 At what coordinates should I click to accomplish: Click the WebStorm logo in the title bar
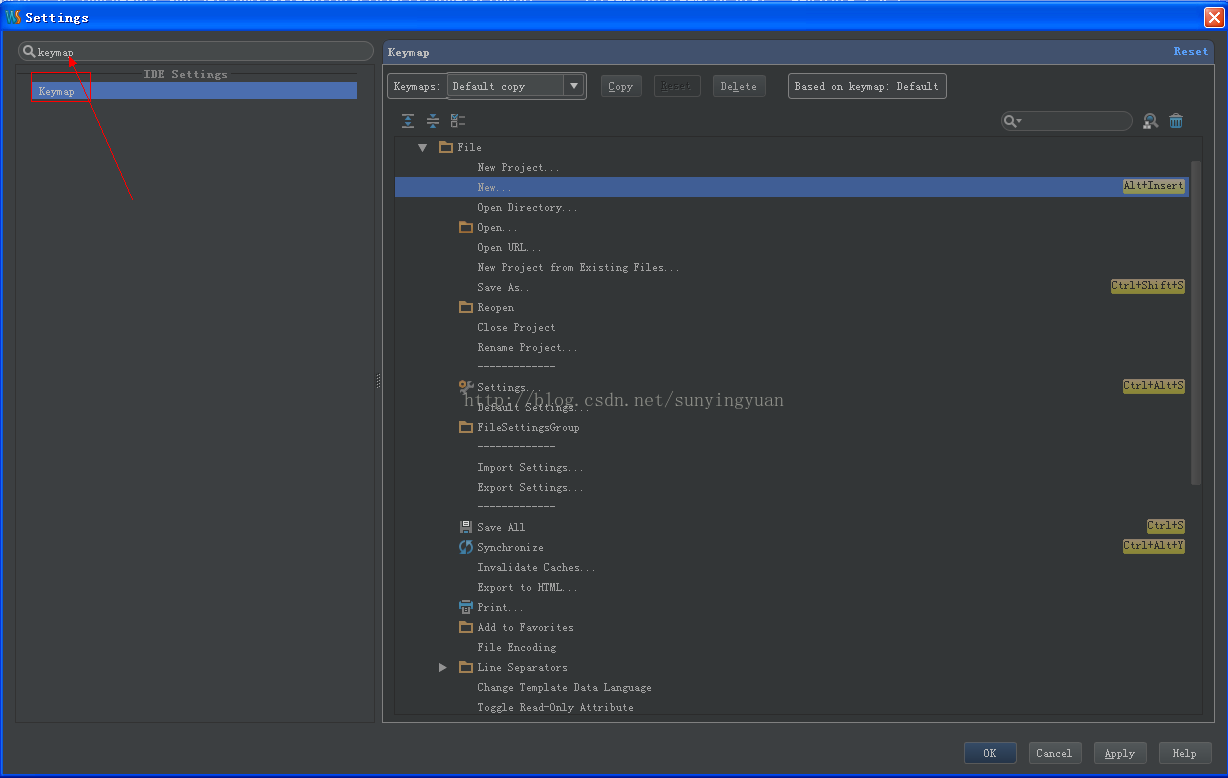pyautogui.click(x=13, y=17)
